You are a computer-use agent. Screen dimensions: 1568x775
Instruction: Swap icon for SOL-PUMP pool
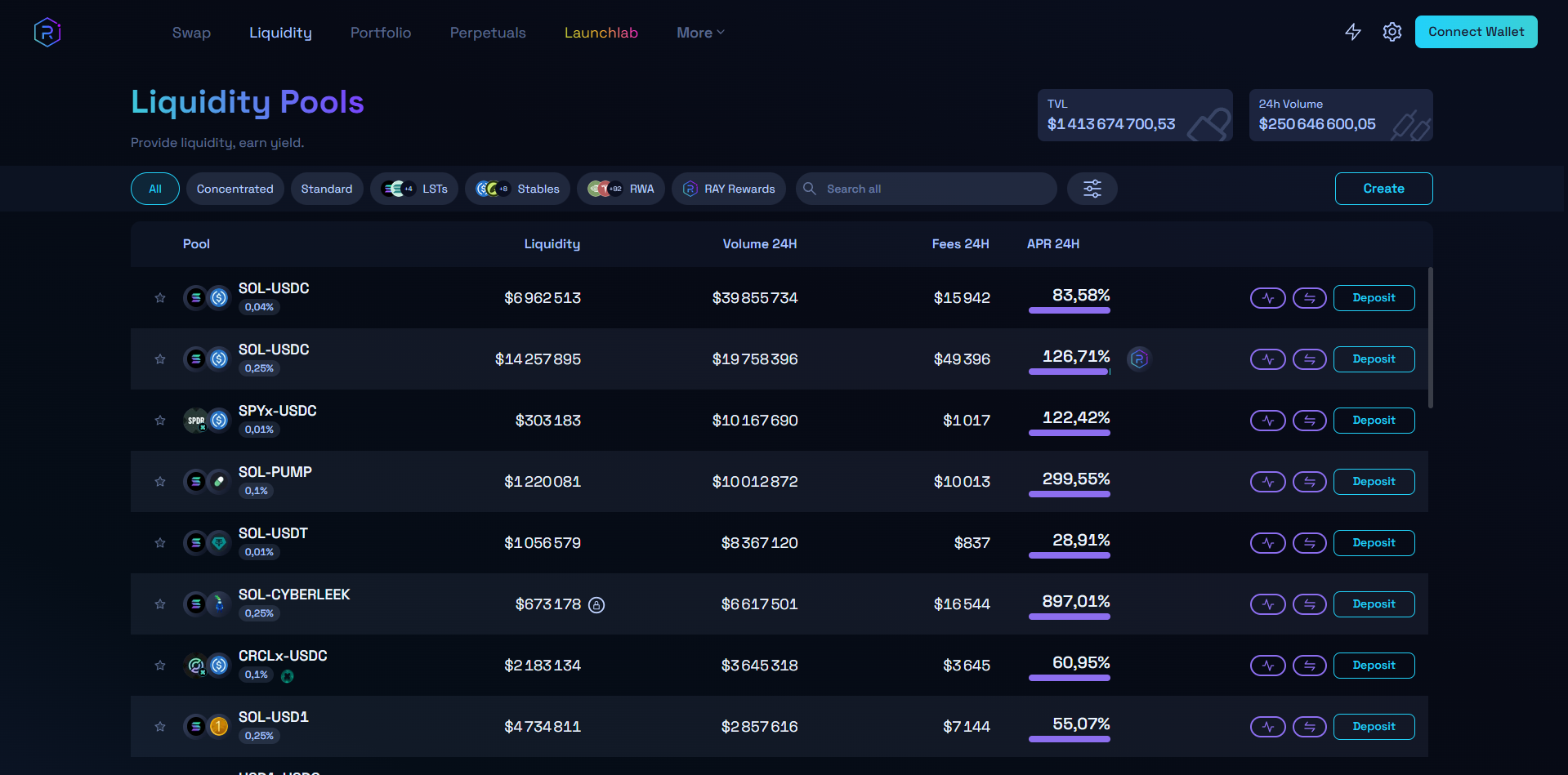(x=1310, y=482)
